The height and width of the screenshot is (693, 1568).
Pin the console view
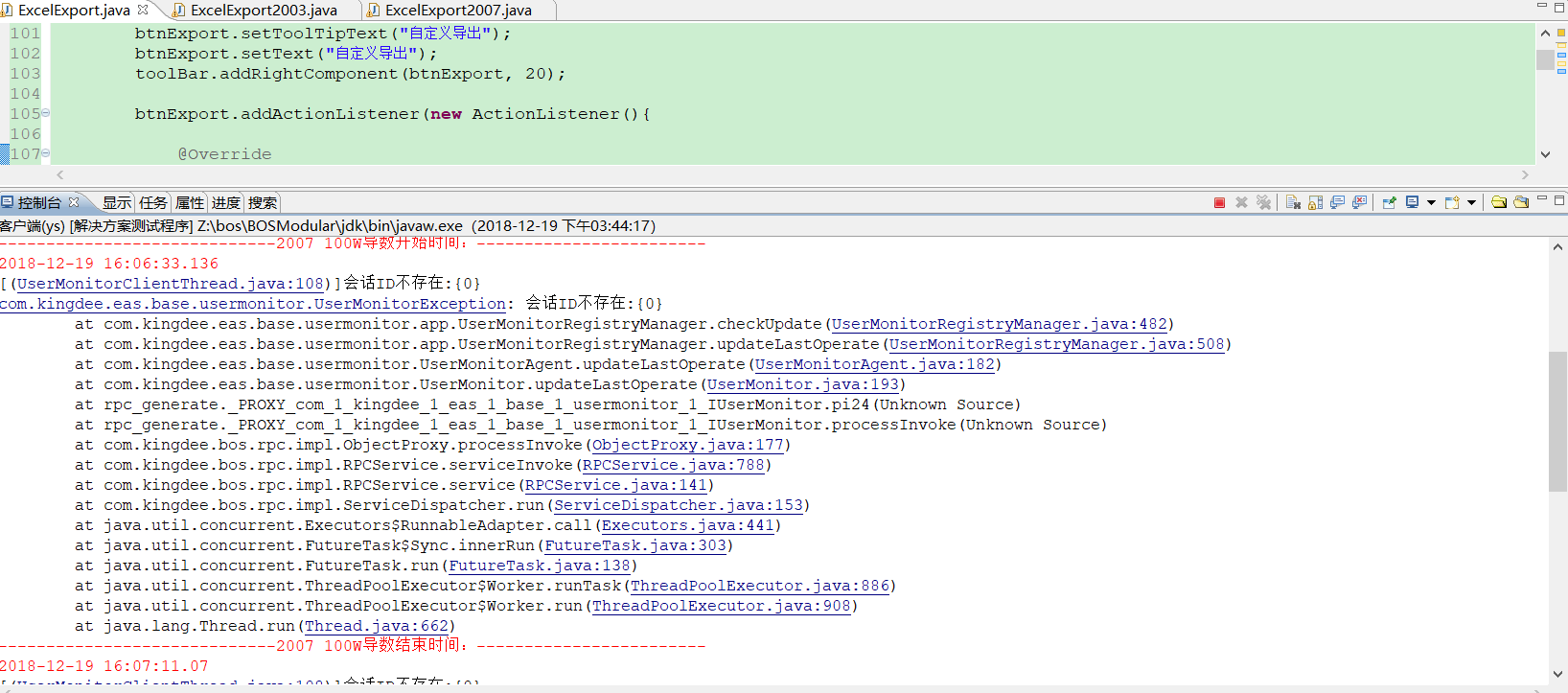[1389, 202]
